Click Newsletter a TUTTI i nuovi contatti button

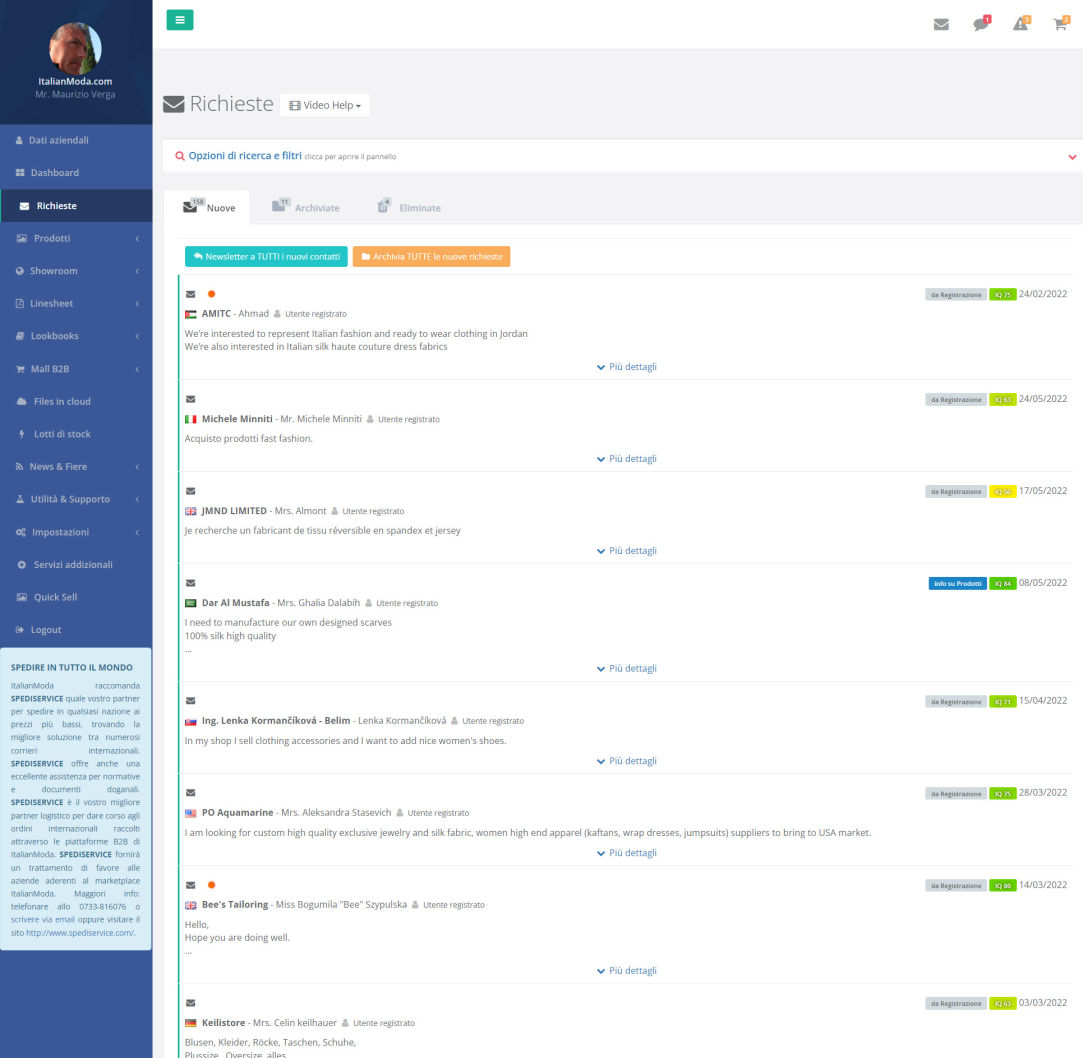[x=266, y=257]
